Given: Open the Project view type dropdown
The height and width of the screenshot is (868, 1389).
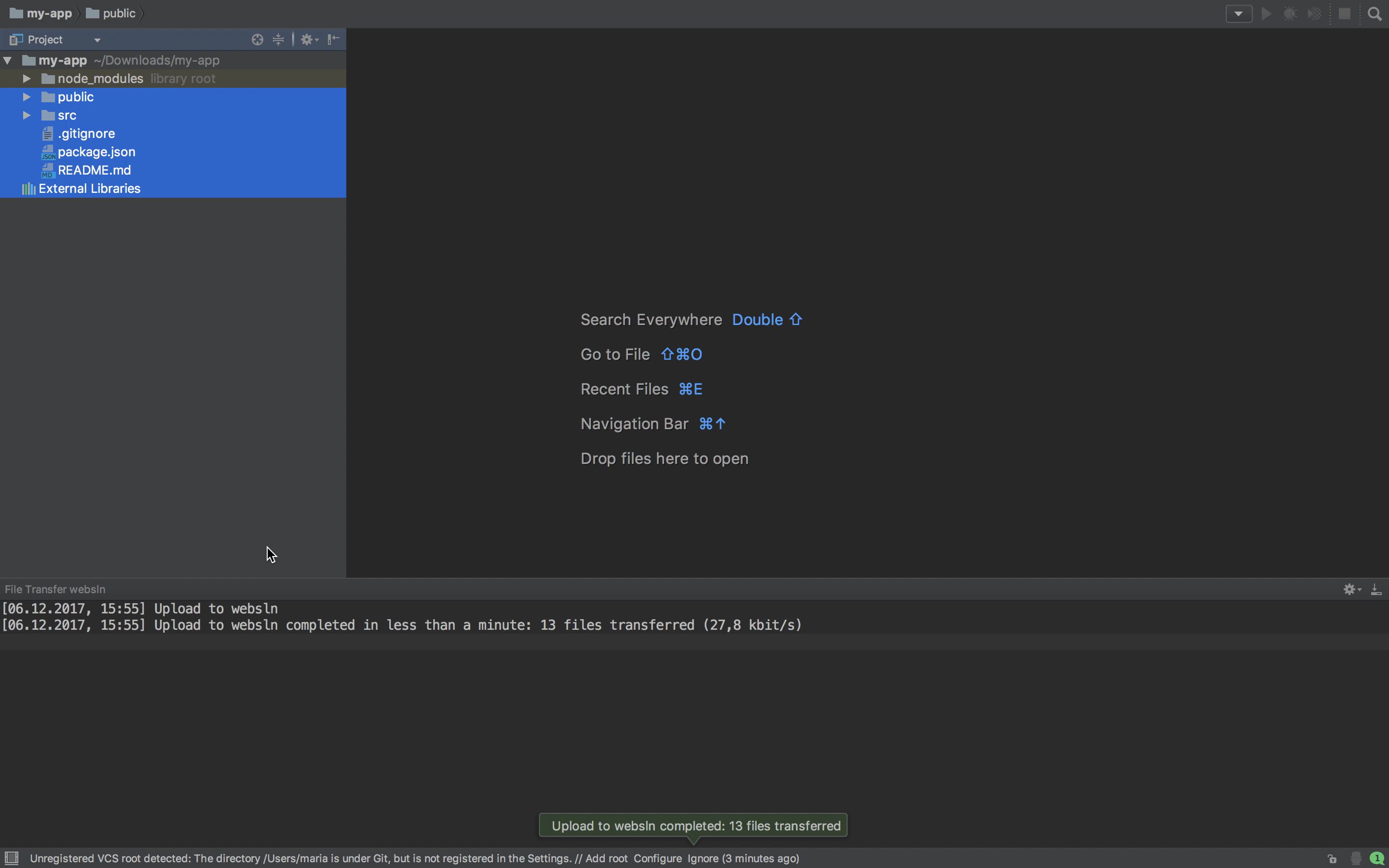Looking at the screenshot, I should (x=97, y=40).
